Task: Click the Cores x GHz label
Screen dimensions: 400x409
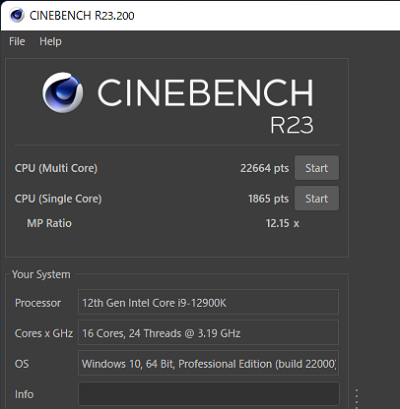Action: (44, 333)
